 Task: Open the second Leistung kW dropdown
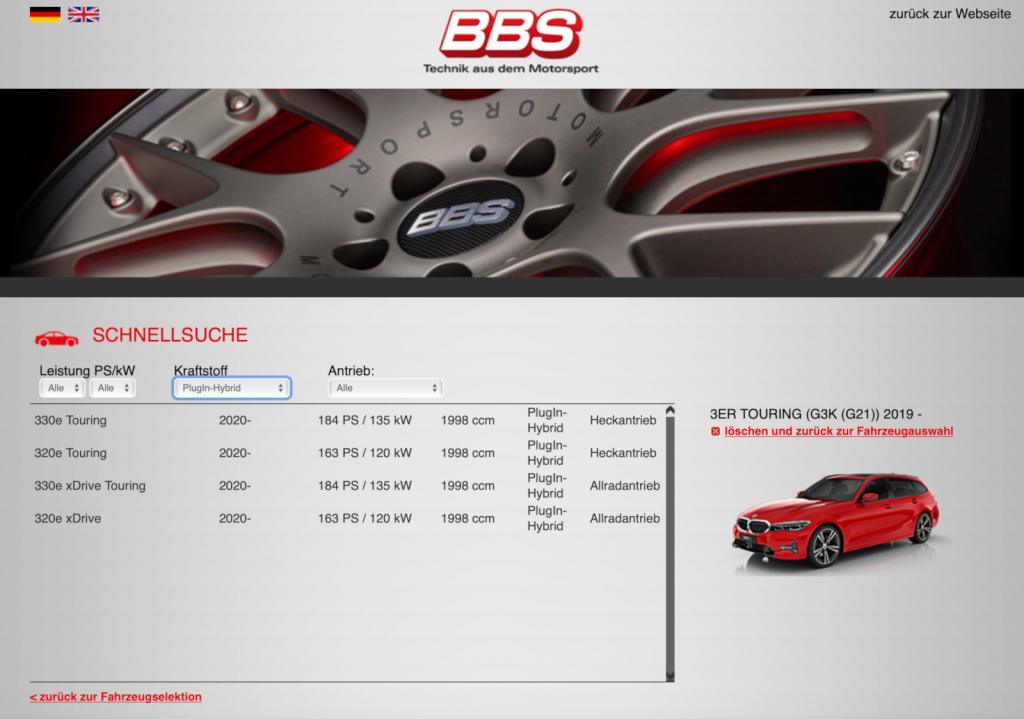click(x=113, y=388)
